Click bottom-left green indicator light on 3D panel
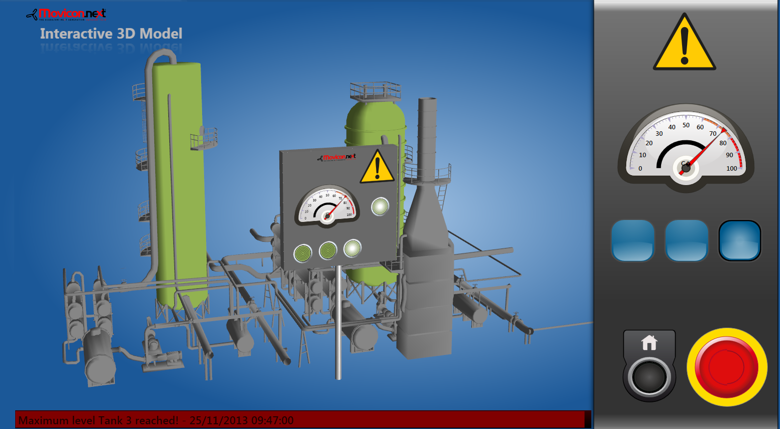The width and height of the screenshot is (780, 429). pyautogui.click(x=301, y=252)
